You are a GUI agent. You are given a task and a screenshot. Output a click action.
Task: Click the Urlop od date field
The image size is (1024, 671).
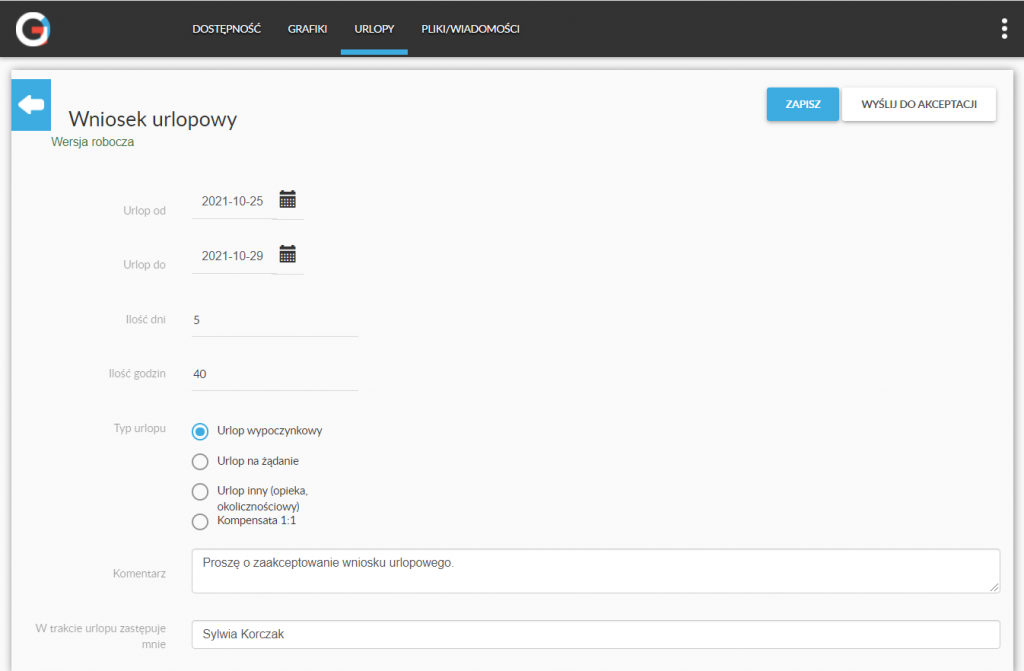[x=232, y=201]
